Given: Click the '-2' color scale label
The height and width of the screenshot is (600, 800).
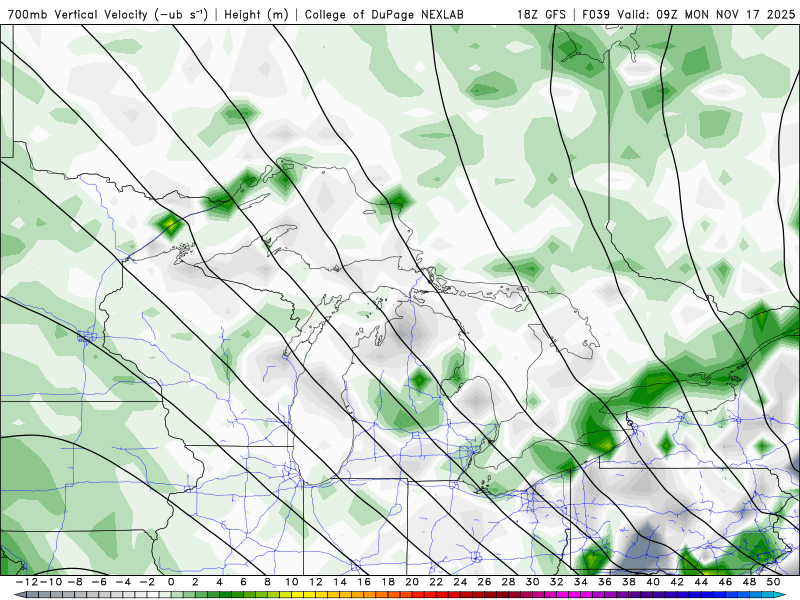Looking at the screenshot, I should pyautogui.click(x=147, y=582).
